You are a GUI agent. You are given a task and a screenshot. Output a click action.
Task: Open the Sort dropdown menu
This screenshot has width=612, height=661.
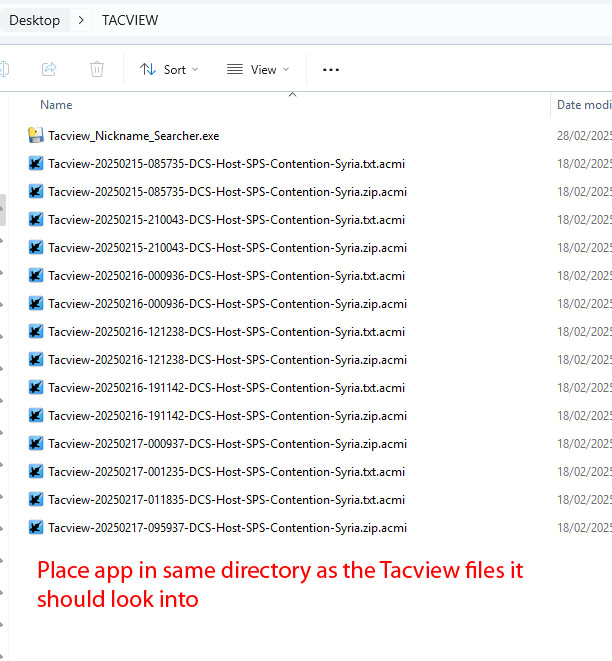(169, 69)
